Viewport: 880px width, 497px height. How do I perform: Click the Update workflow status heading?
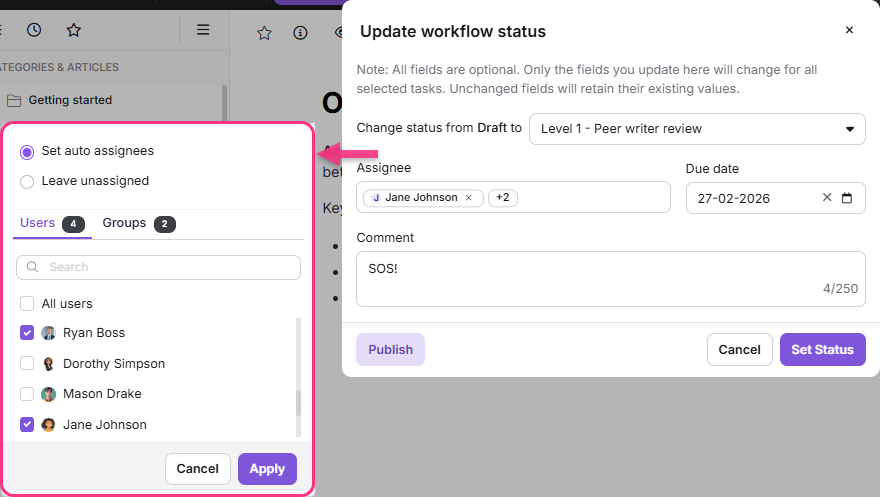pos(452,31)
